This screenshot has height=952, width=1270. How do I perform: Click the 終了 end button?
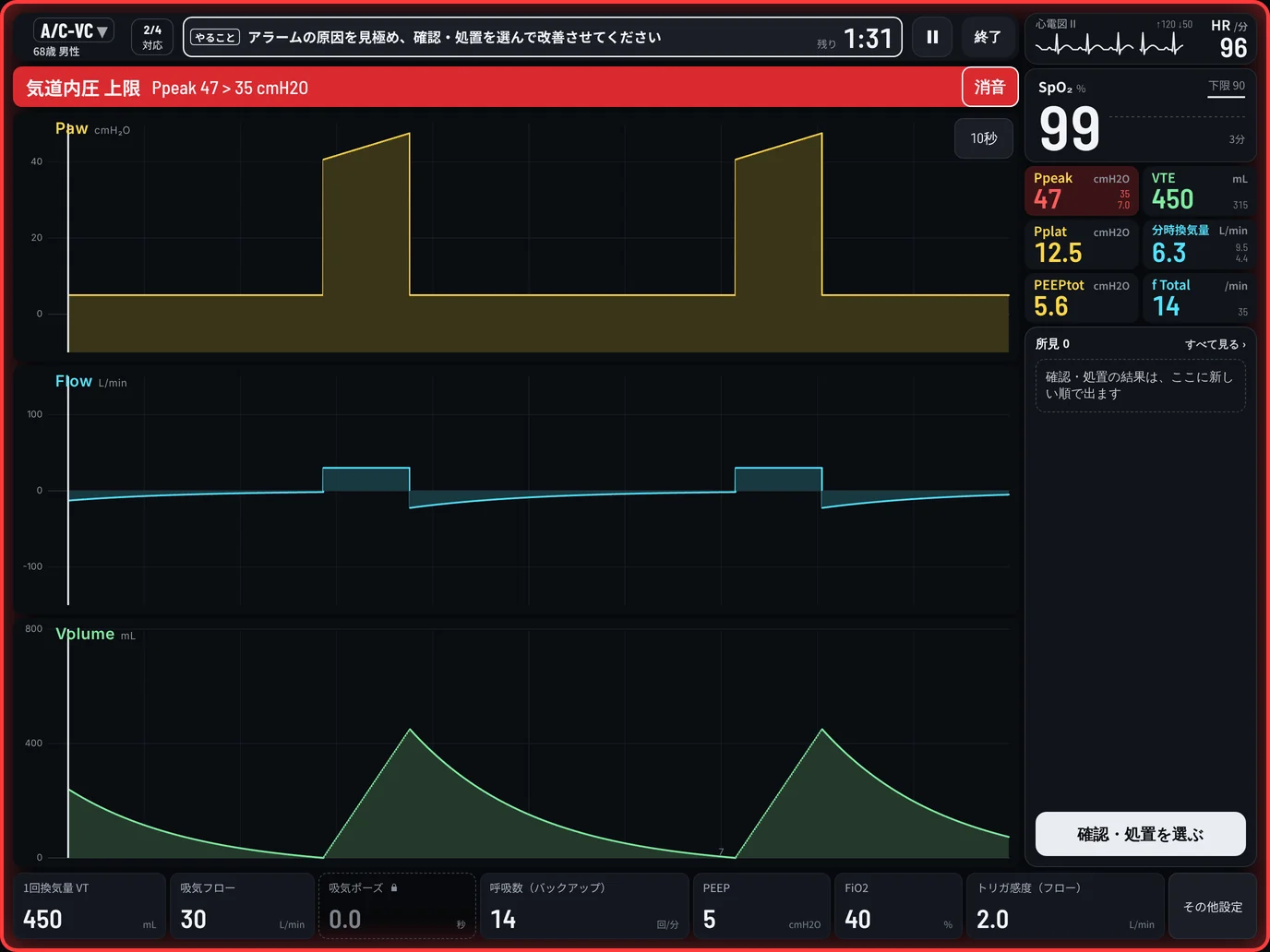tap(988, 37)
